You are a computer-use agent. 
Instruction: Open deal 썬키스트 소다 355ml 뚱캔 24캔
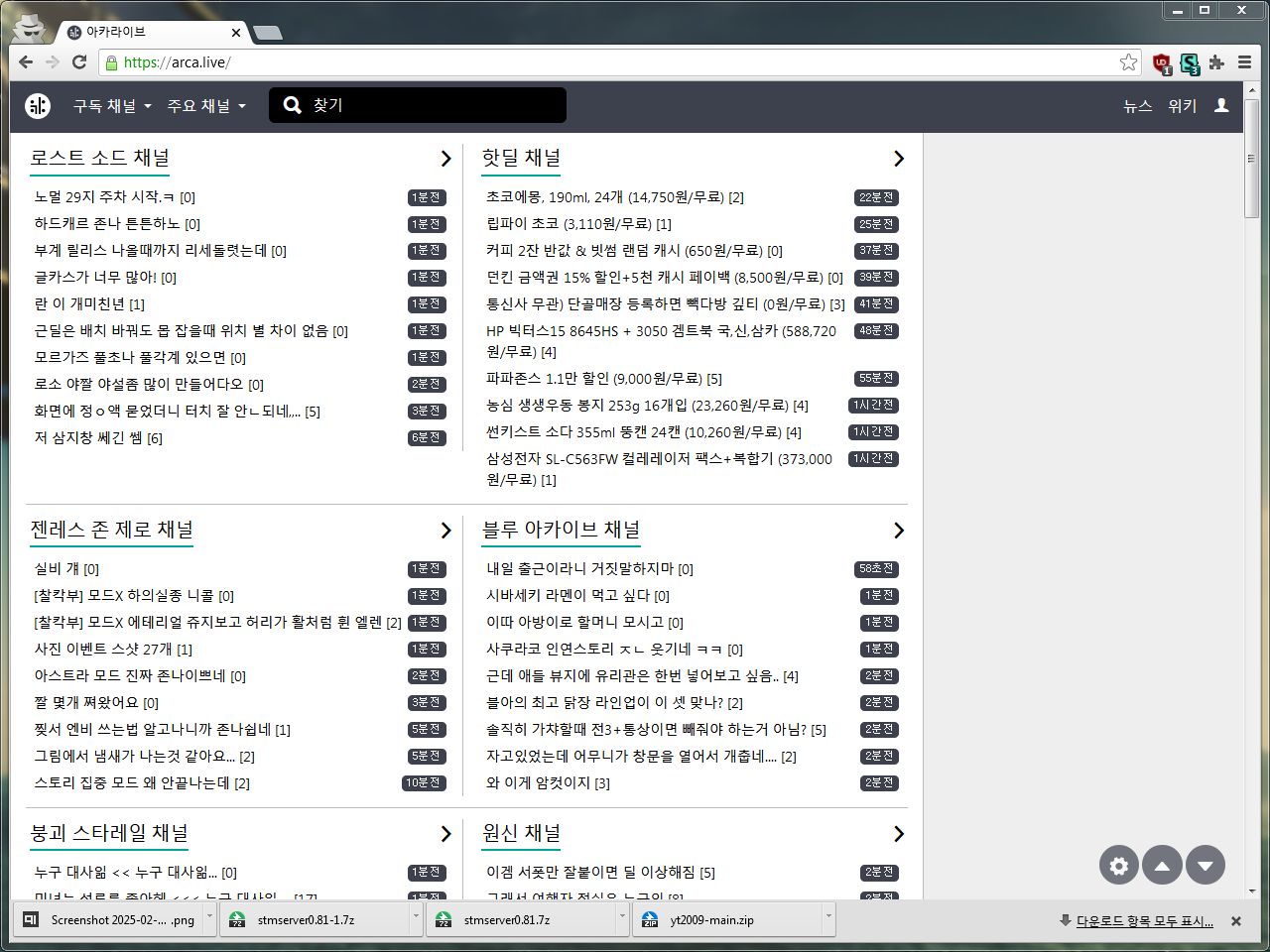click(644, 432)
